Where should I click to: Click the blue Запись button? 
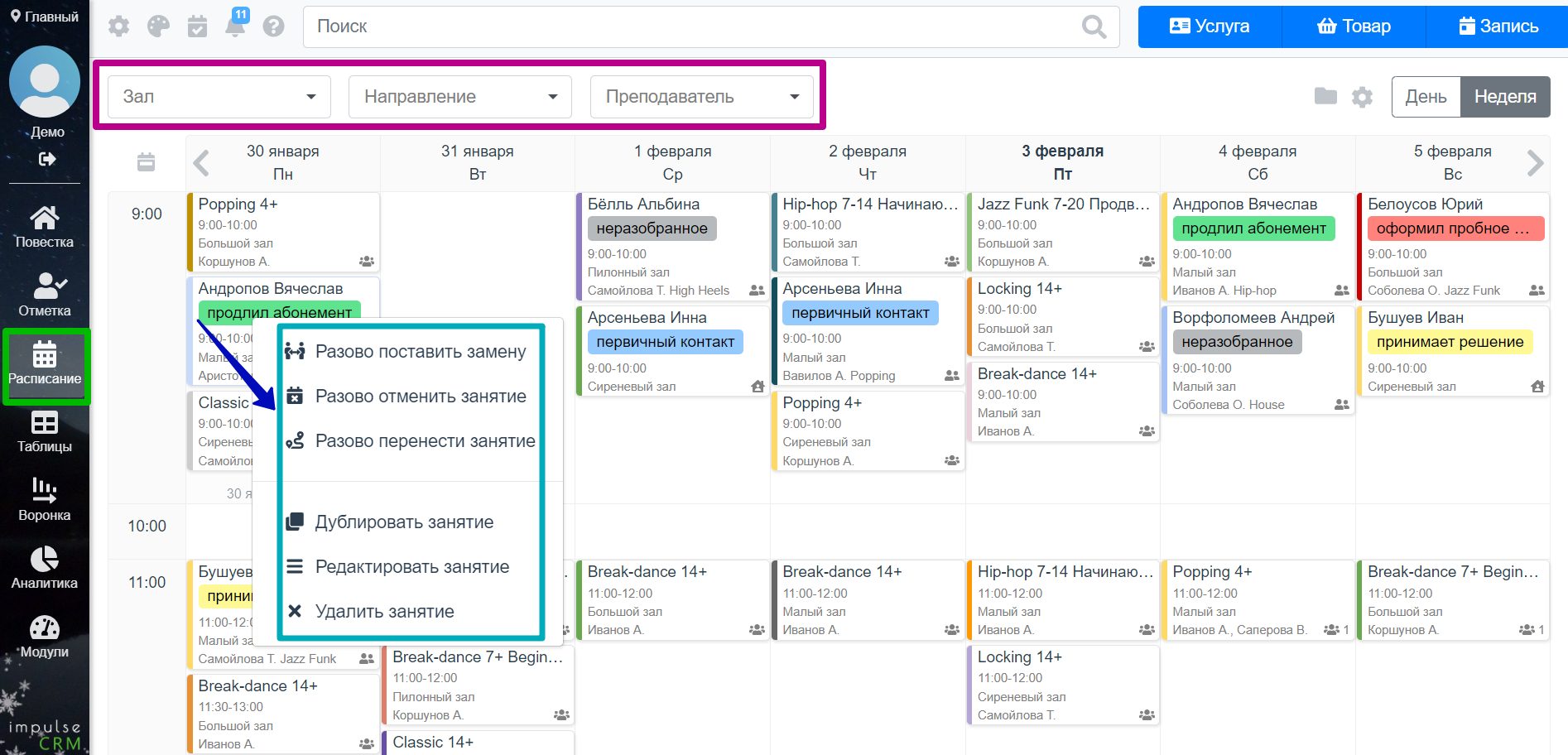tap(1497, 26)
